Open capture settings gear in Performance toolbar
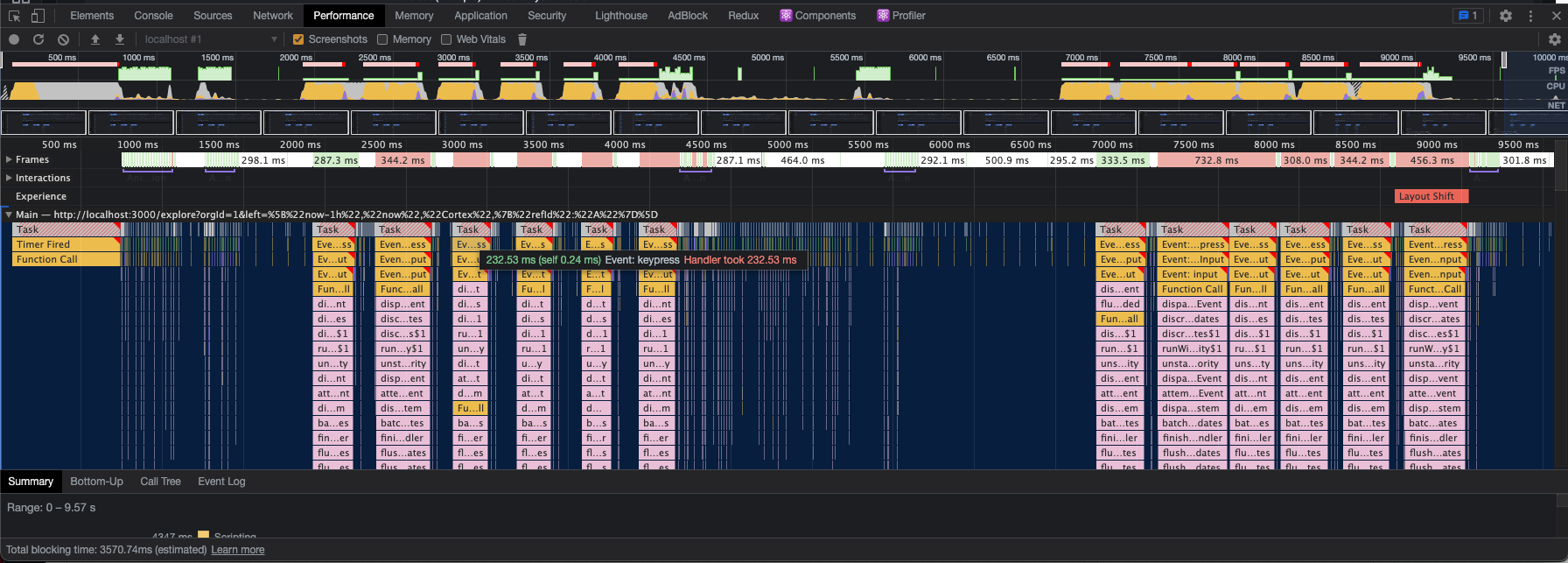This screenshot has width=1568, height=563. 1555,39
